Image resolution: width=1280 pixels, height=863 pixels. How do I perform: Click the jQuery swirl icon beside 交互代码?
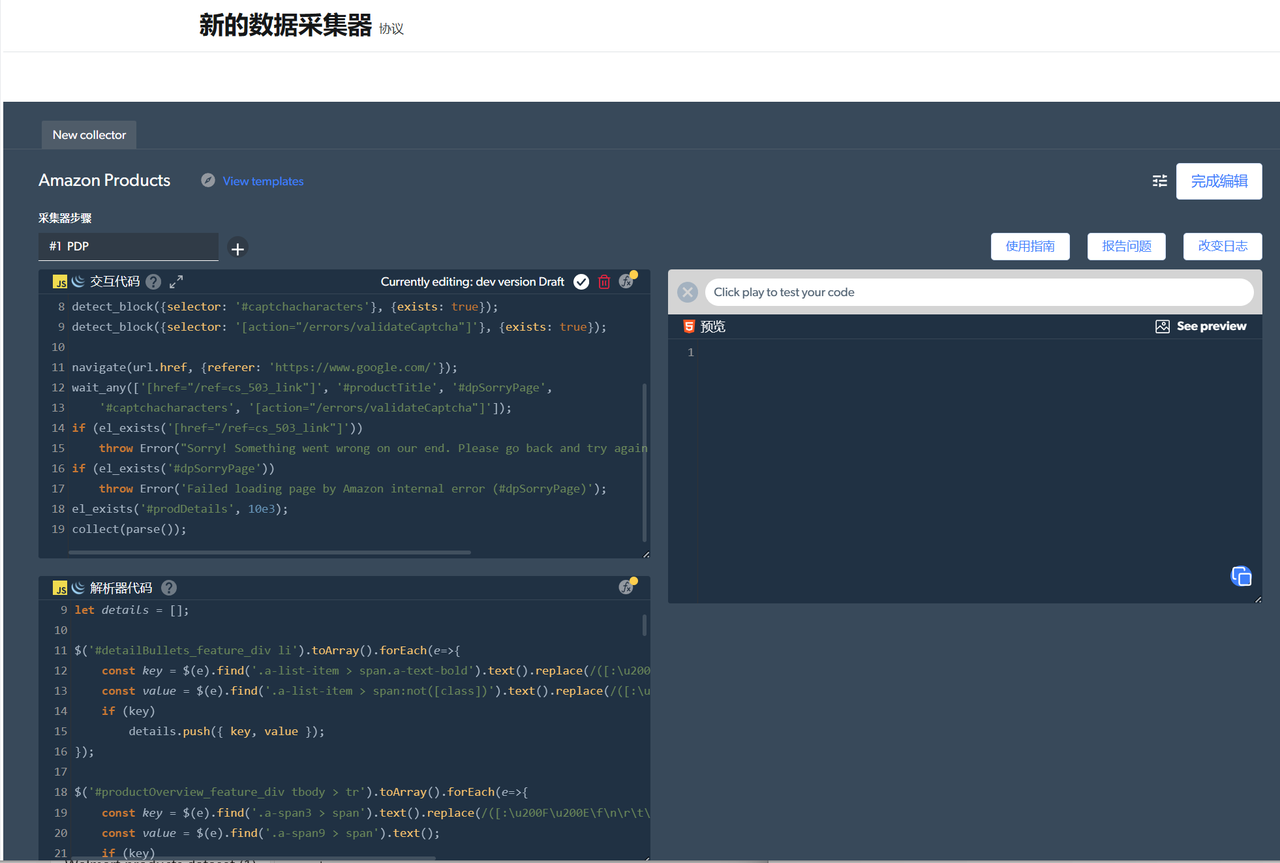[x=78, y=282]
